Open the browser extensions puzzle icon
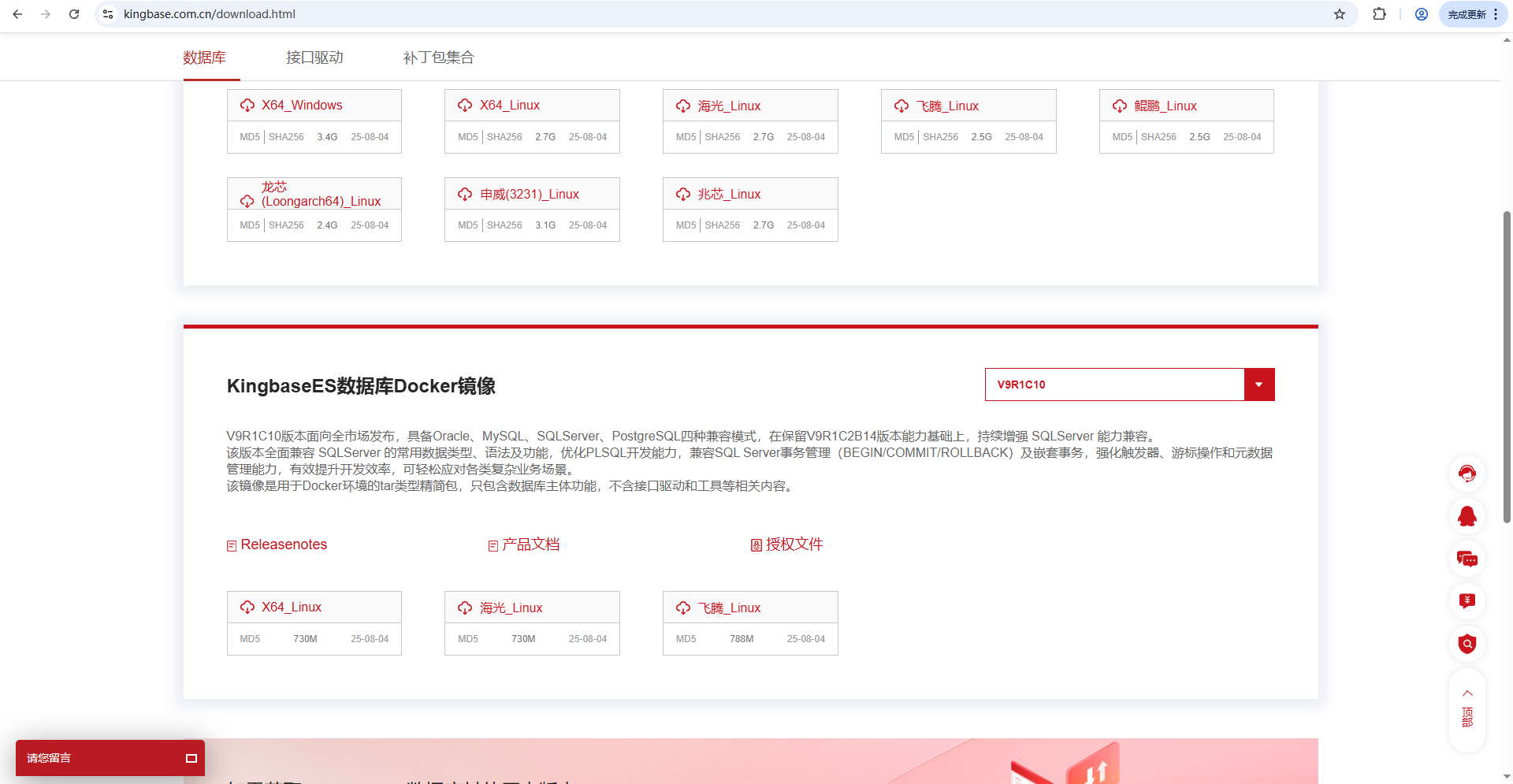 point(1379,14)
